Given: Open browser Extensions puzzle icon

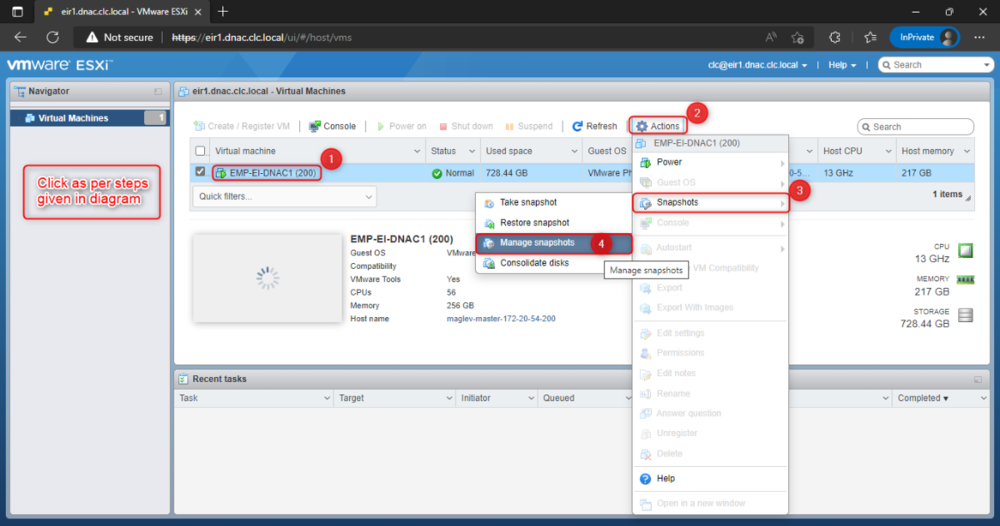Looking at the screenshot, I should [x=834, y=38].
